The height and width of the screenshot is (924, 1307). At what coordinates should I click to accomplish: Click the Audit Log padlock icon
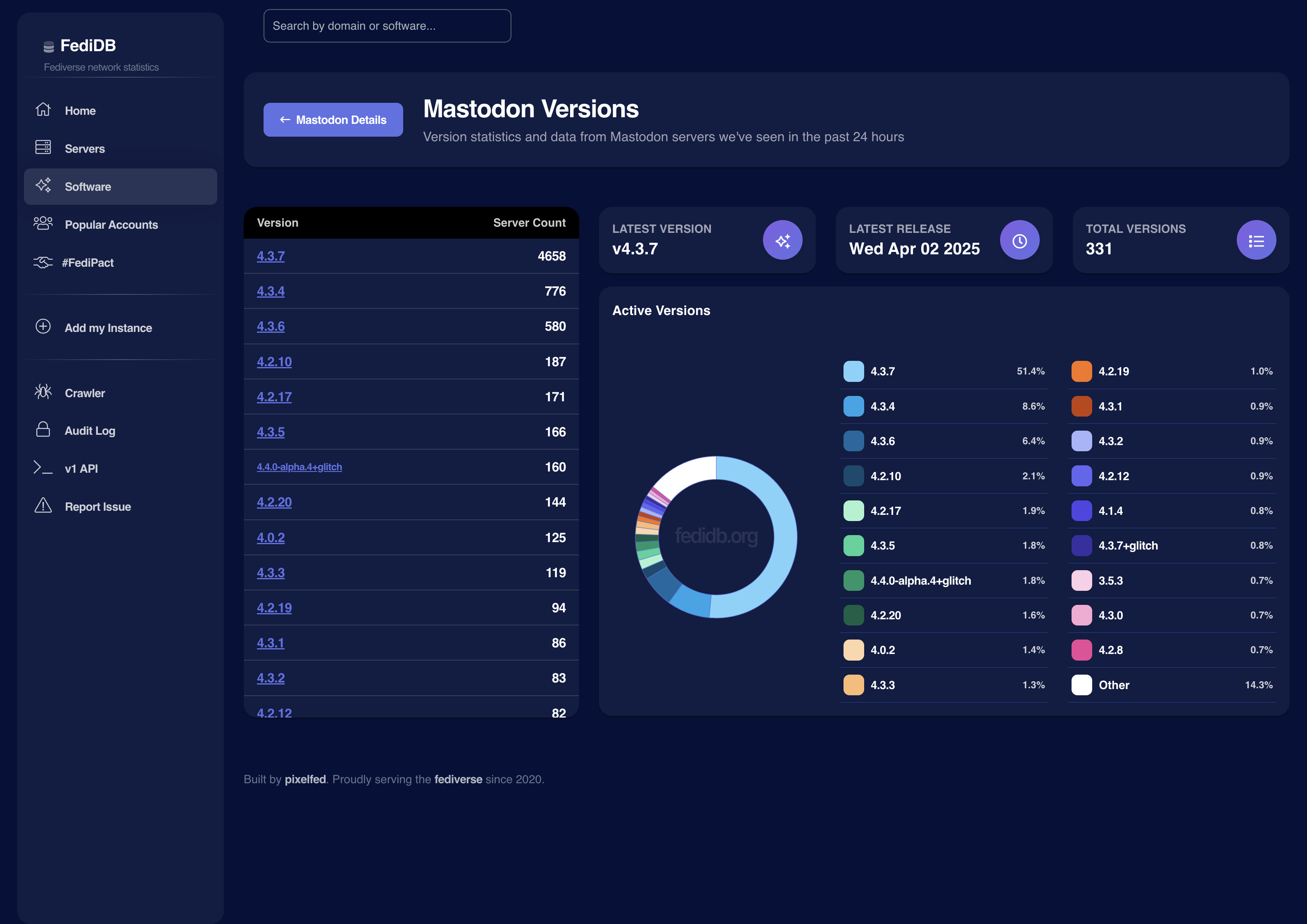(43, 429)
